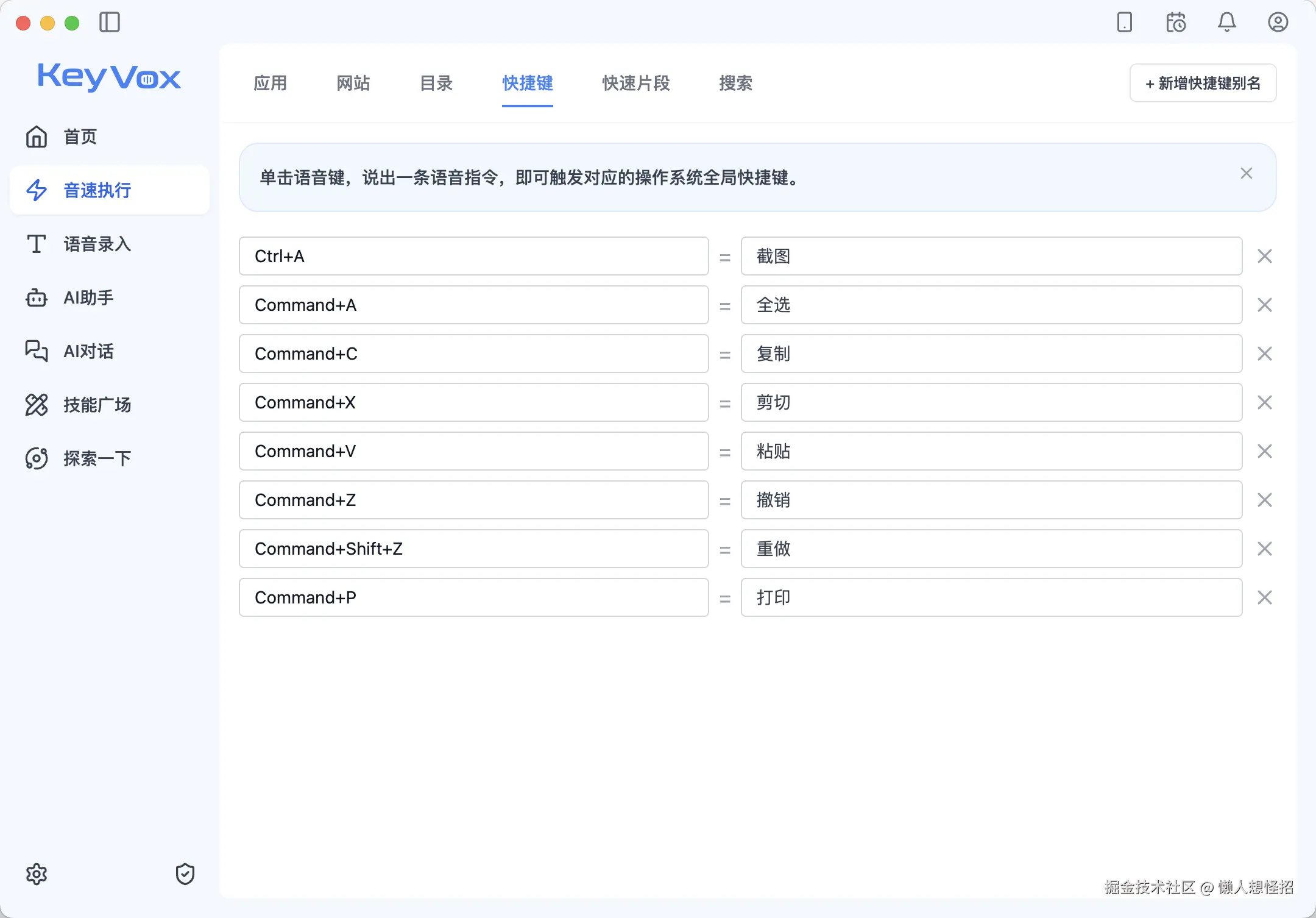This screenshot has height=918, width=1316.
Task: Open the 技能广场 skills plaza
Action: pos(97,405)
